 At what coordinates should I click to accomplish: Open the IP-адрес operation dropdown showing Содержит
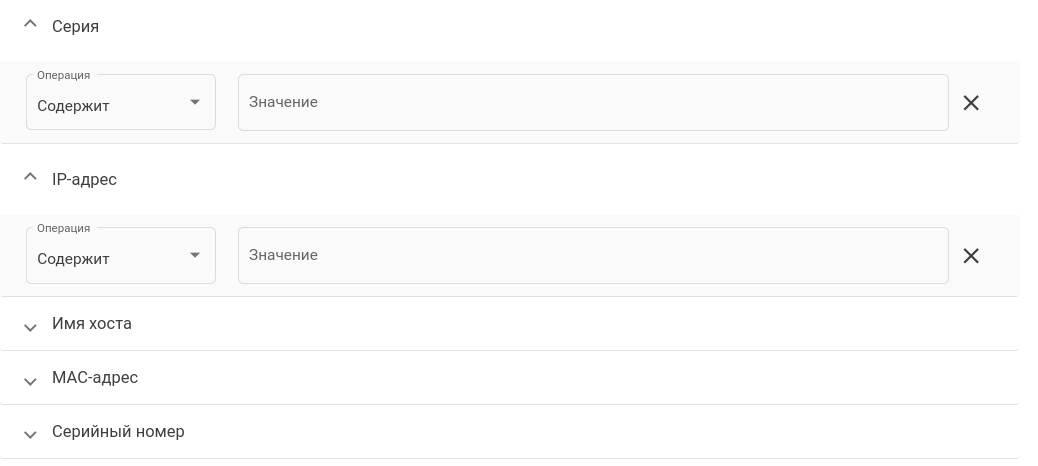[110, 257]
